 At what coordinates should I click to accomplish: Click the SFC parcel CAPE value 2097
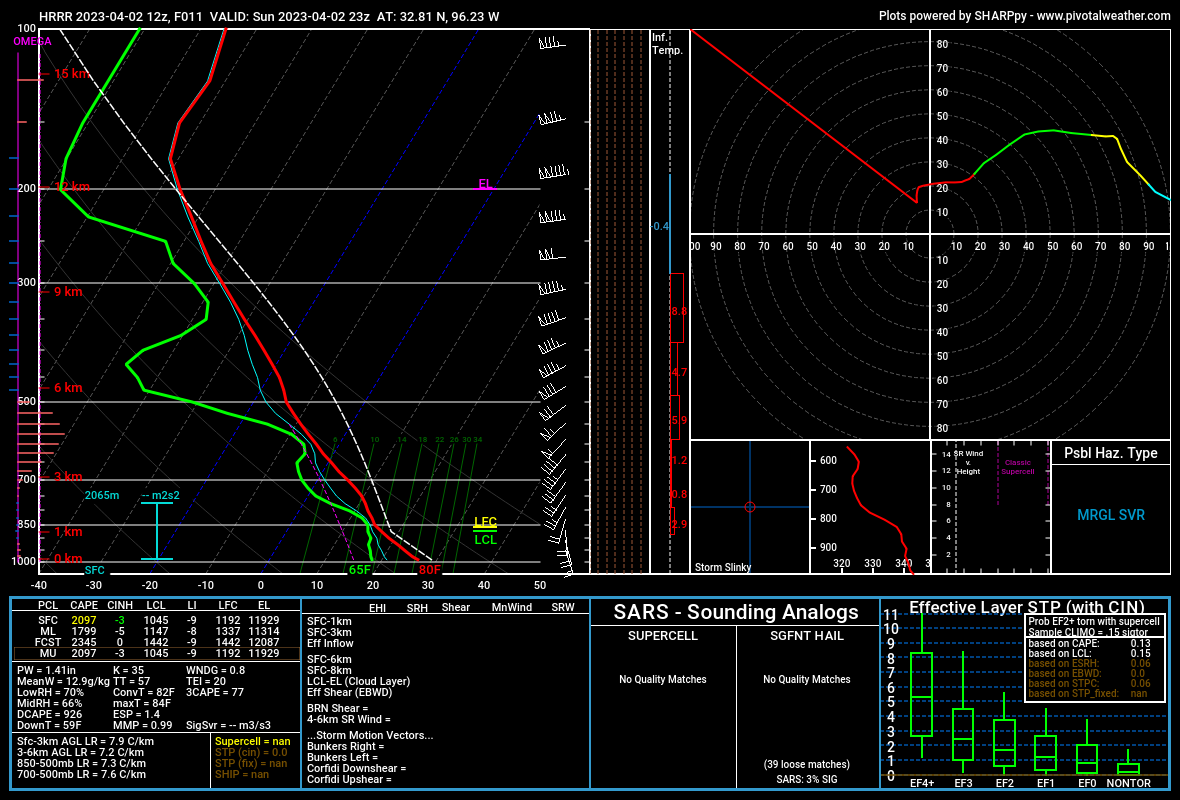click(x=84, y=620)
